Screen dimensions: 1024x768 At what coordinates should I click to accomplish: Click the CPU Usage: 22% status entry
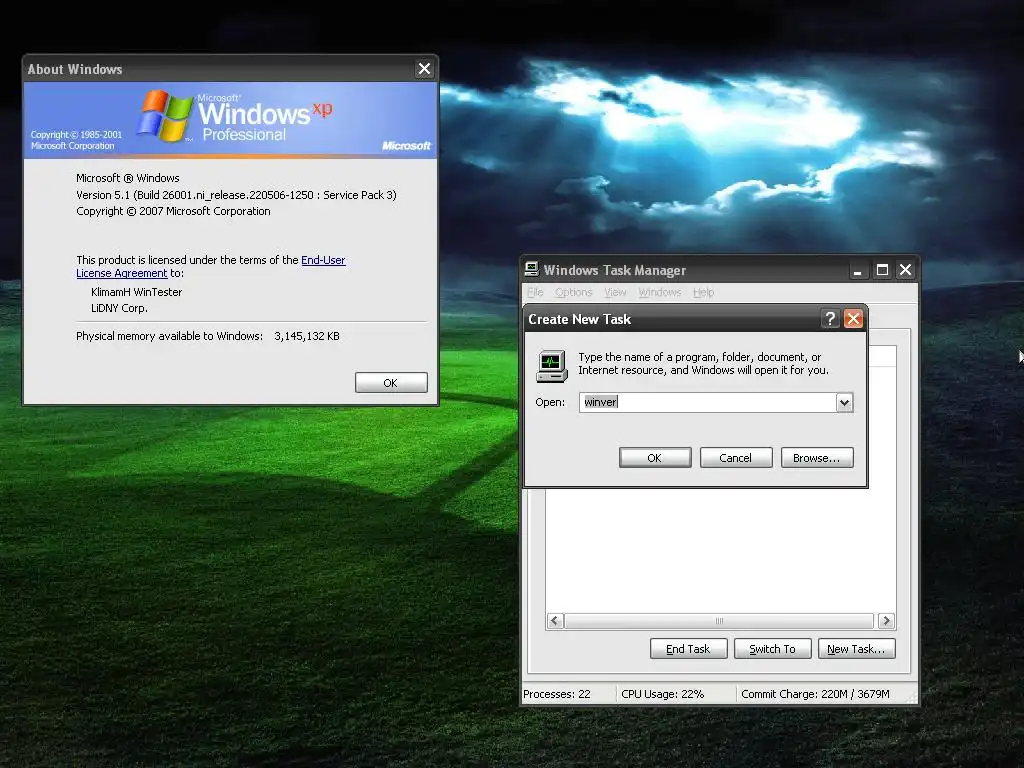(x=662, y=694)
